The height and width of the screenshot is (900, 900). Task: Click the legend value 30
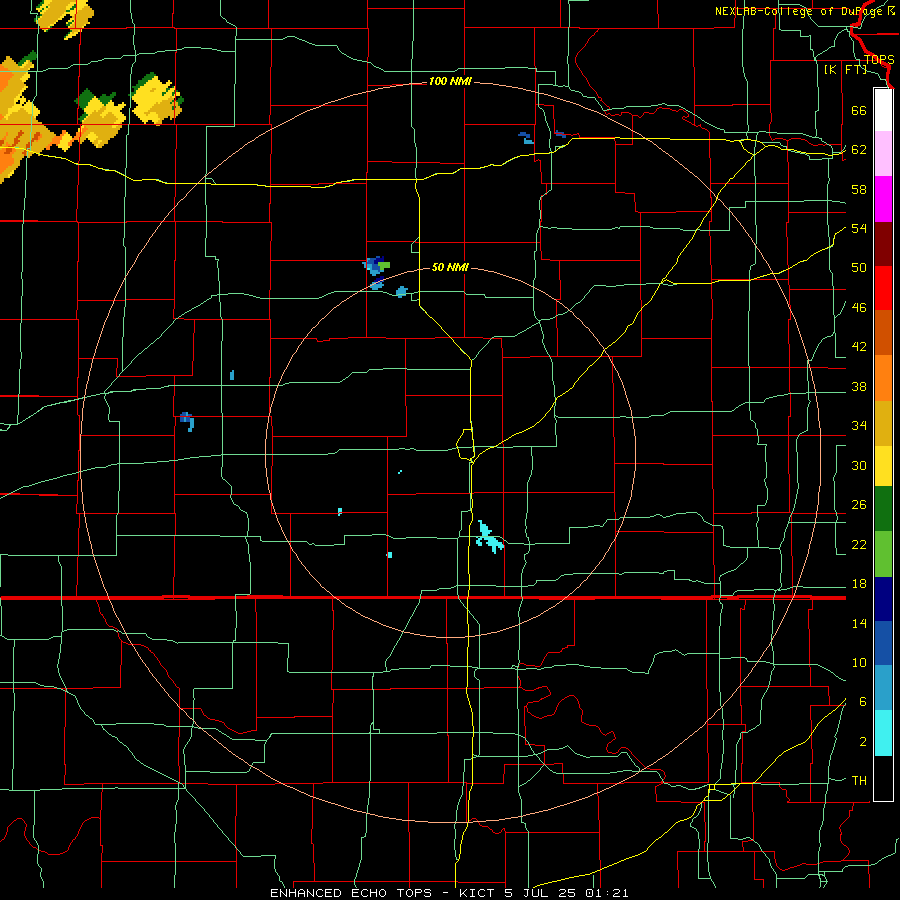[859, 465]
